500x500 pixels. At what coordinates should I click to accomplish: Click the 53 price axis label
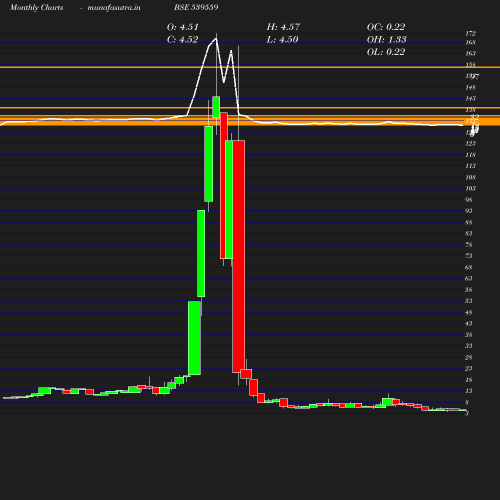tap(469, 301)
